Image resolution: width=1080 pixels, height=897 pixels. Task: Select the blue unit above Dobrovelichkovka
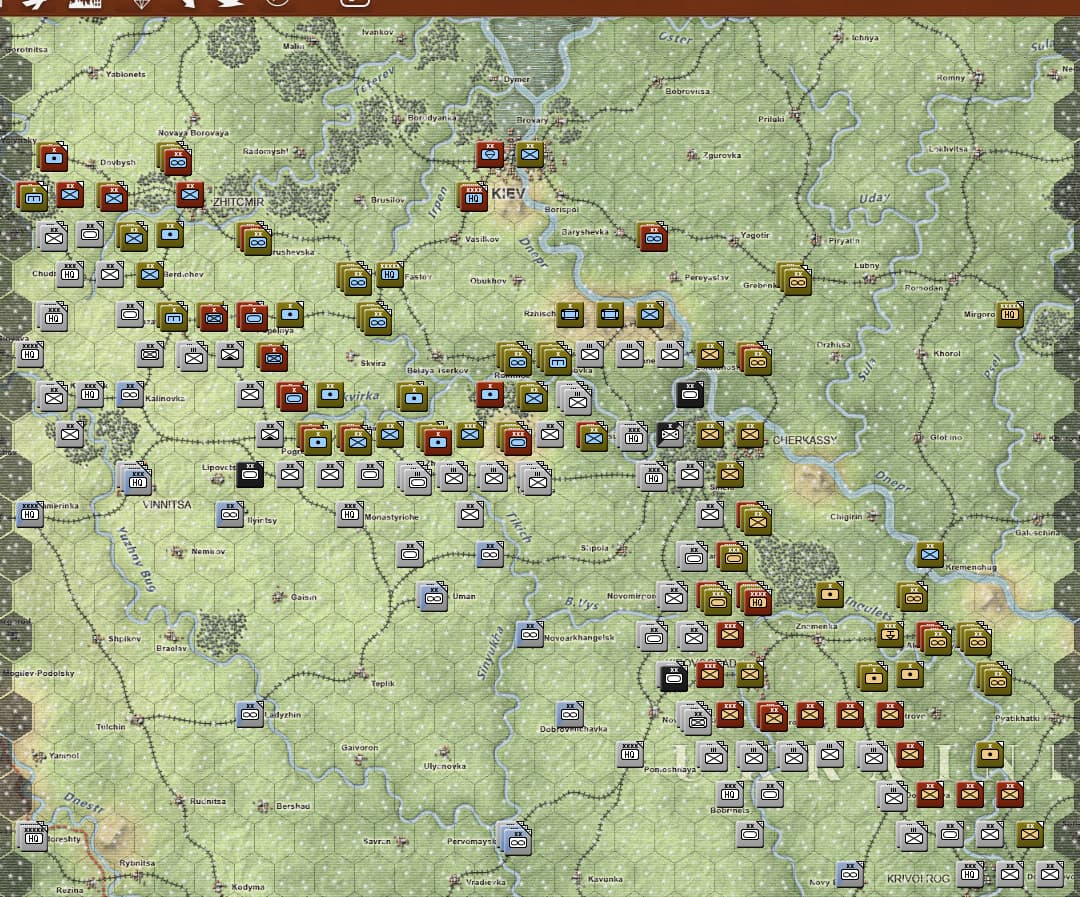pos(570,714)
